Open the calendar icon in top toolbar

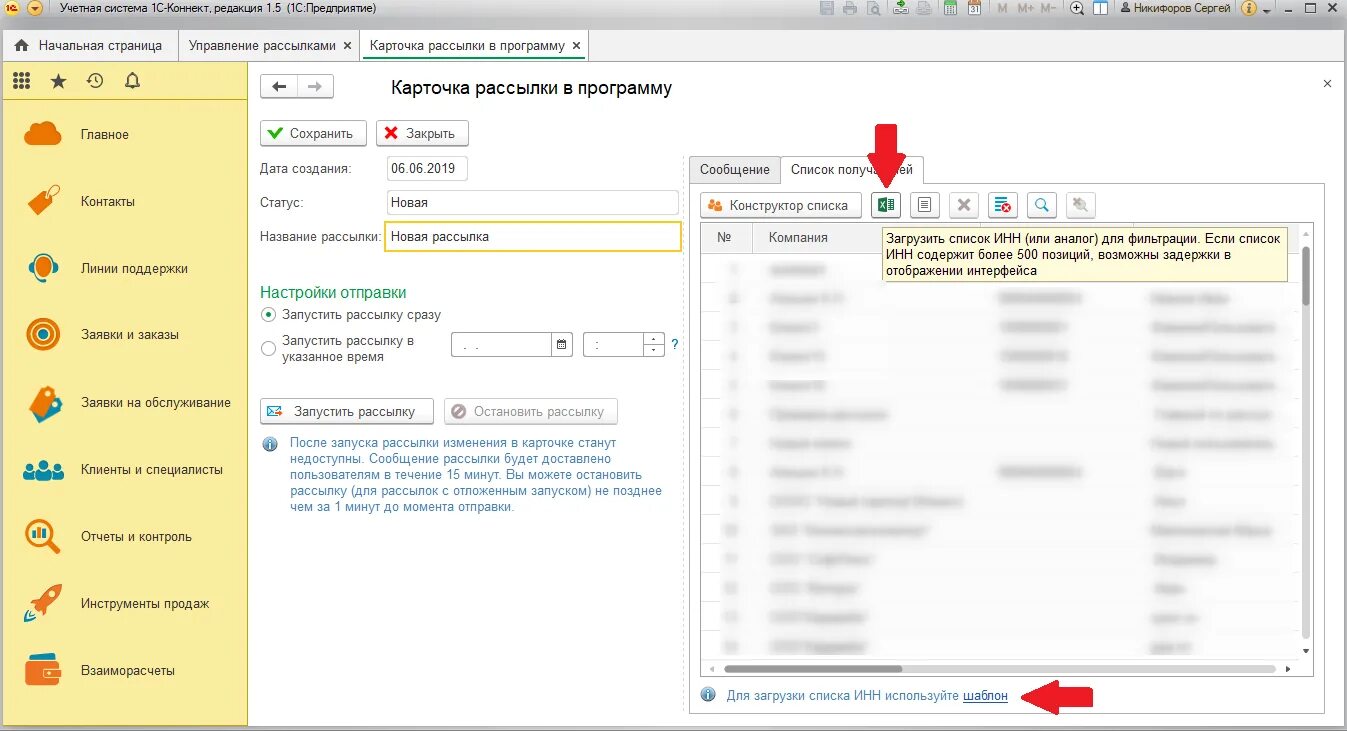(973, 8)
